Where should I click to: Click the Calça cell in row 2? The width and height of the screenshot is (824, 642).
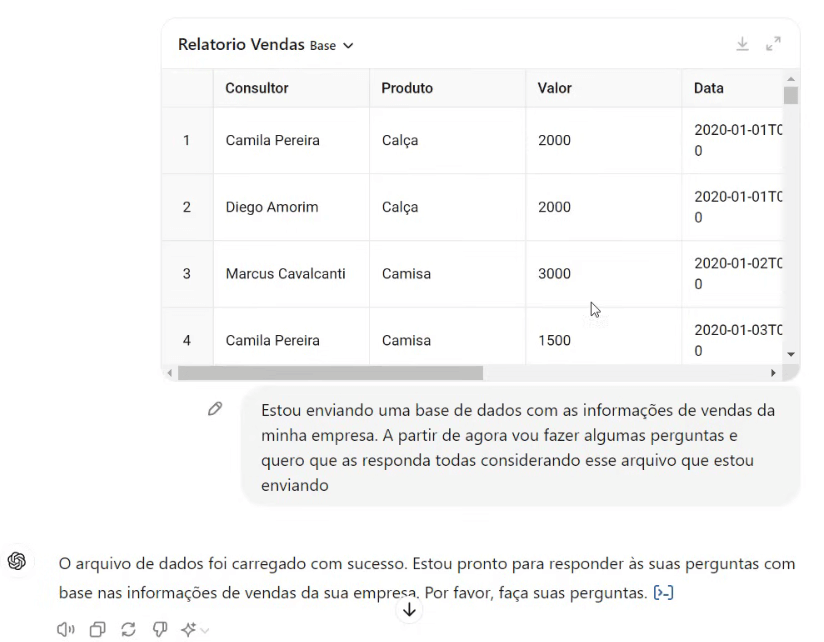447,207
